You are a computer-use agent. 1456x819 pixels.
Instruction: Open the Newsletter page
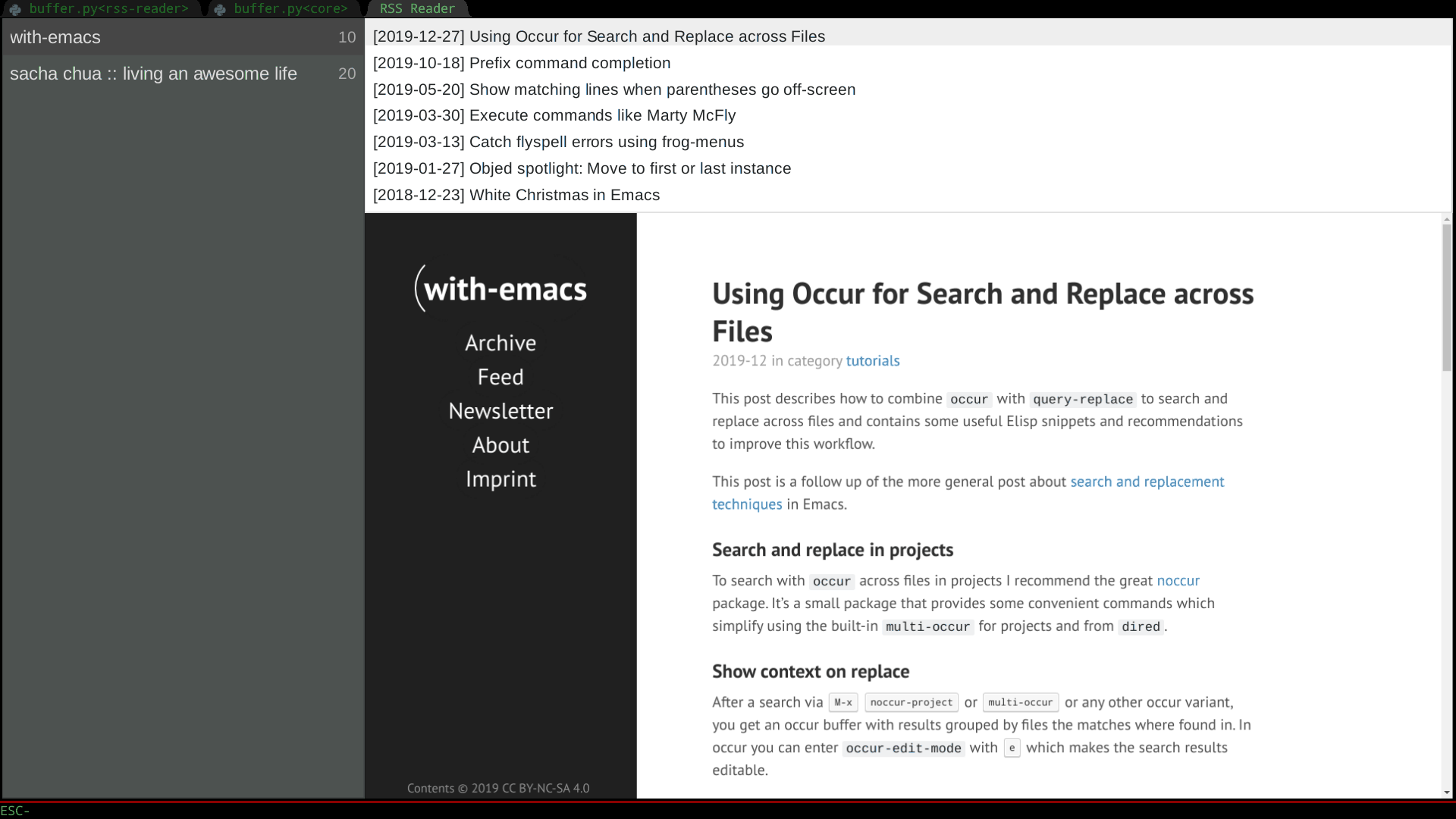(x=500, y=410)
